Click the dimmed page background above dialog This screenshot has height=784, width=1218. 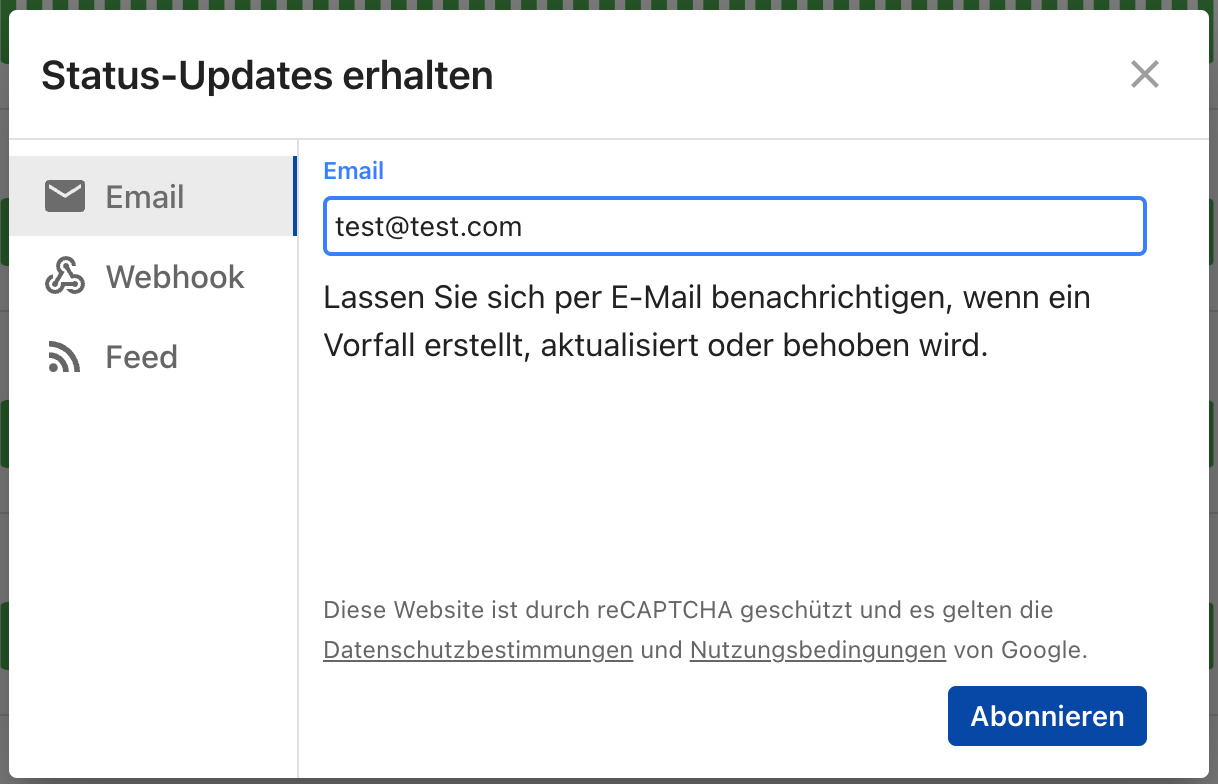609,4
